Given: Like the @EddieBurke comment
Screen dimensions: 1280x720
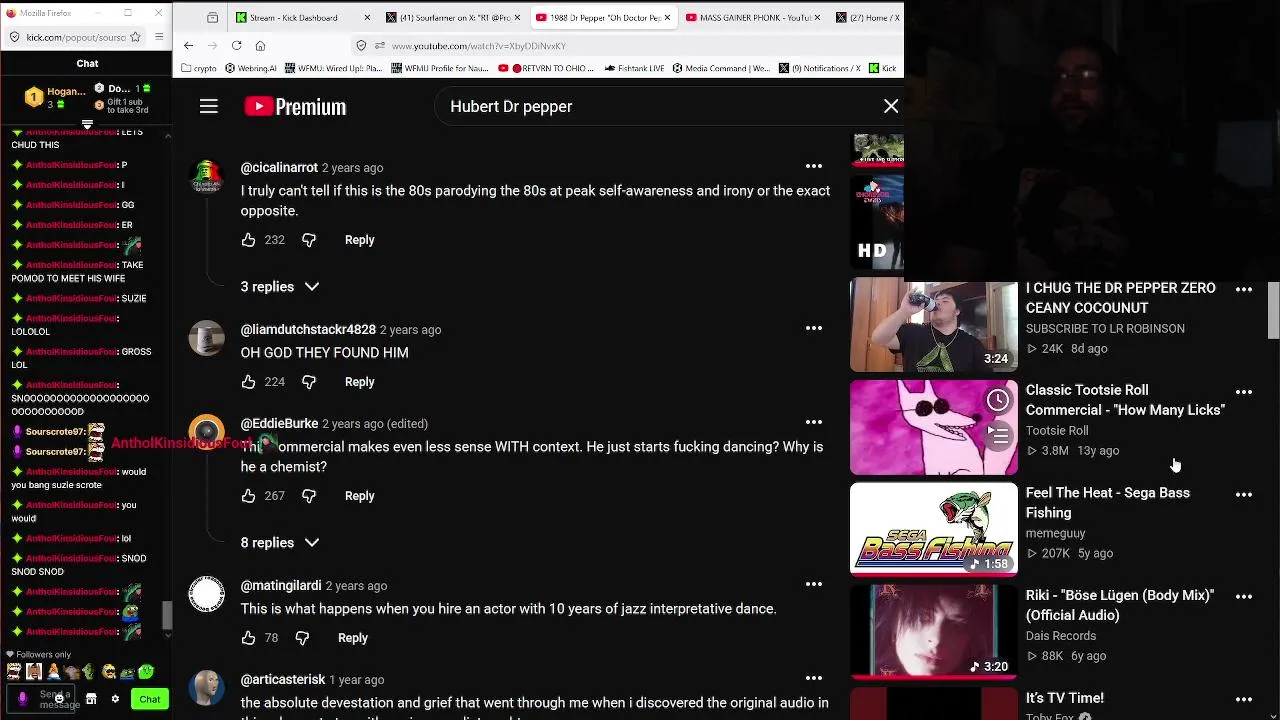Looking at the screenshot, I should click(x=248, y=496).
